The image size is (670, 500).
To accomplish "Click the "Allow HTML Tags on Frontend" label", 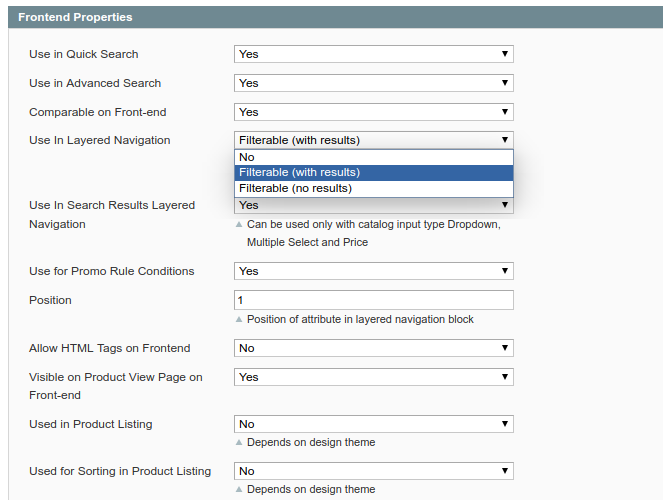I will [x=110, y=348].
